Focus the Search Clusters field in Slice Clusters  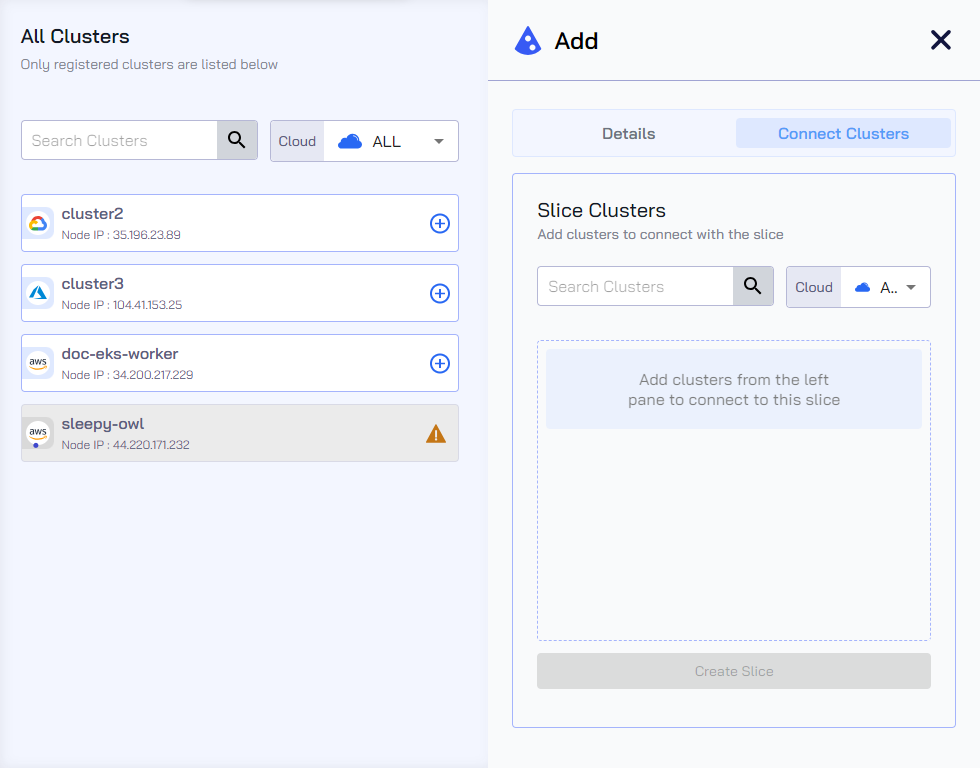635,286
